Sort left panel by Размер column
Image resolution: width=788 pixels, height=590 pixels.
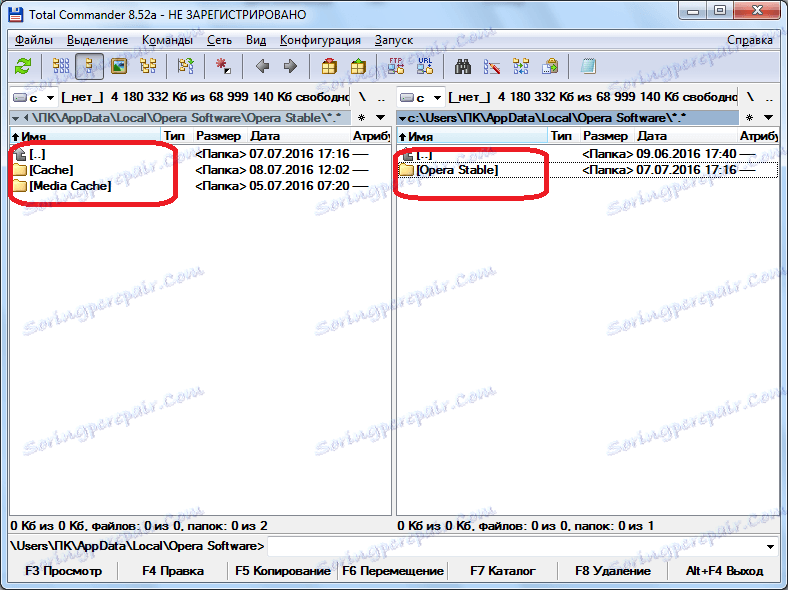point(220,136)
